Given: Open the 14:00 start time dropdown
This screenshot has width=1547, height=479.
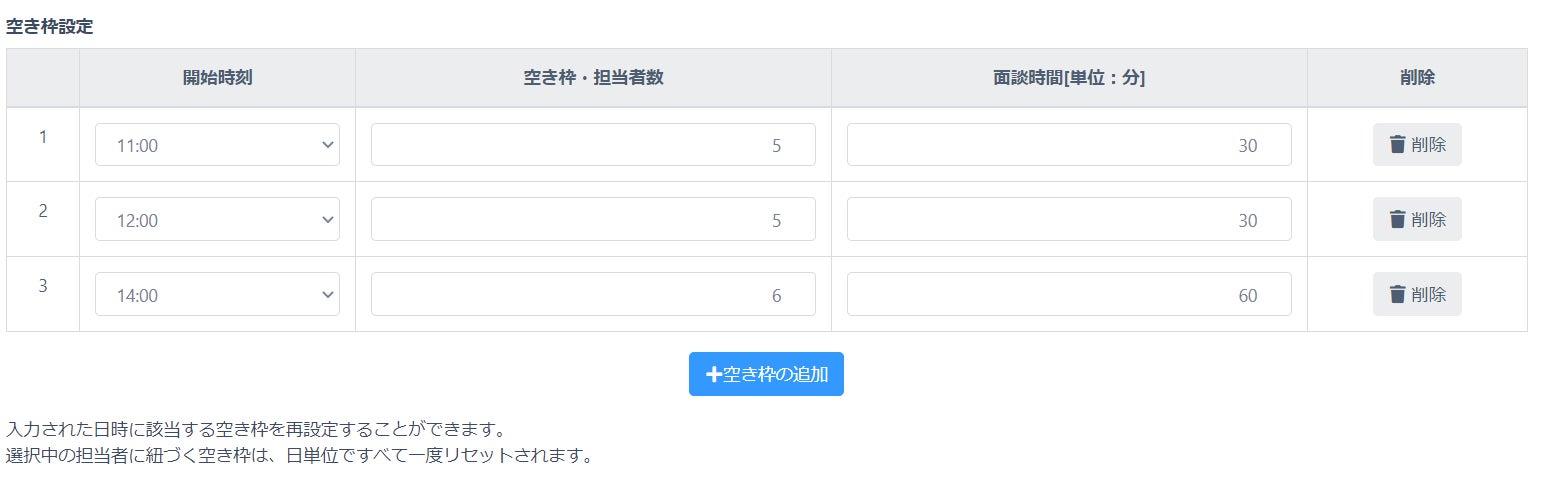Looking at the screenshot, I should [x=217, y=295].
